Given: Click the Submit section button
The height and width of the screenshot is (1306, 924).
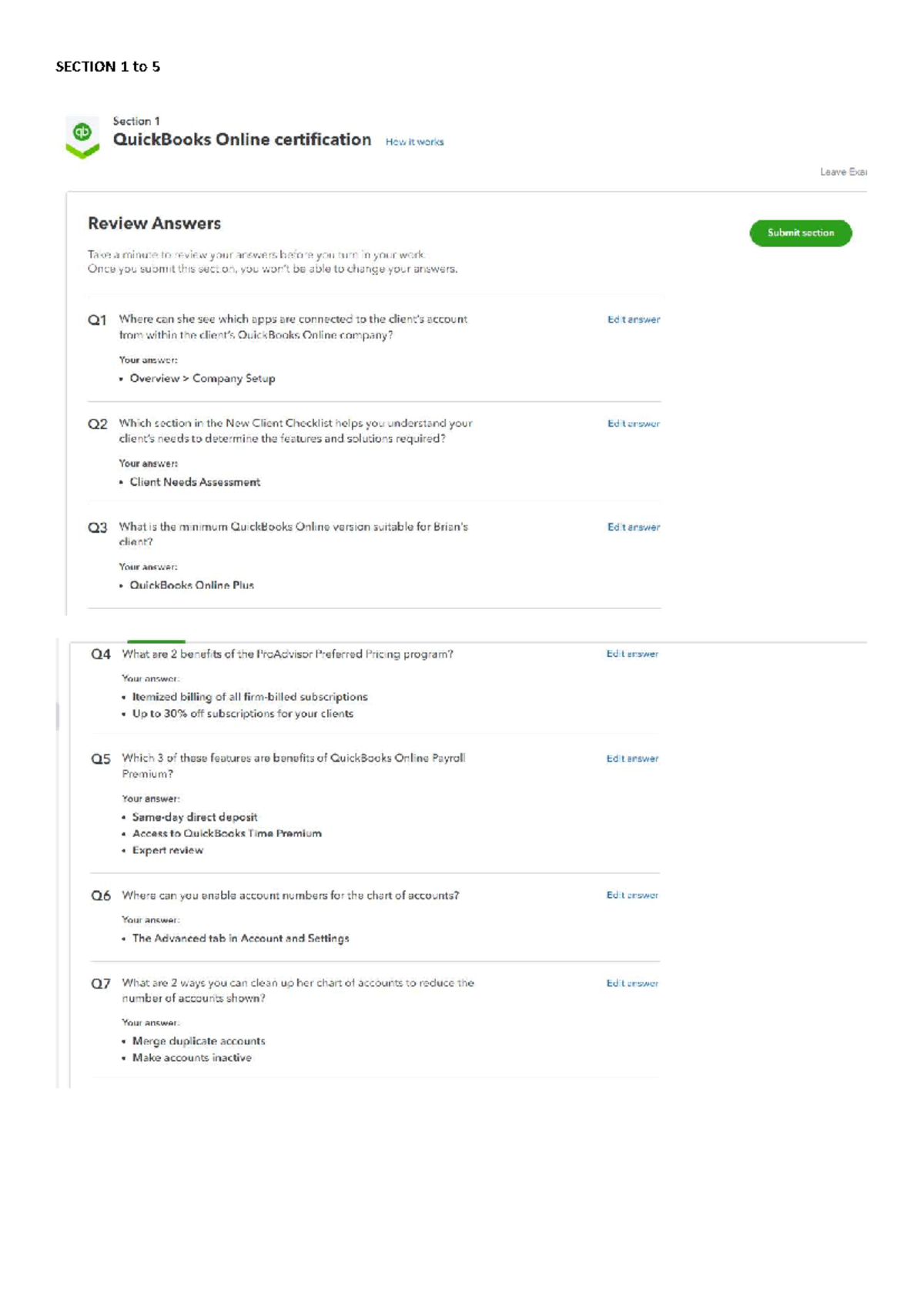Looking at the screenshot, I should [x=801, y=233].
